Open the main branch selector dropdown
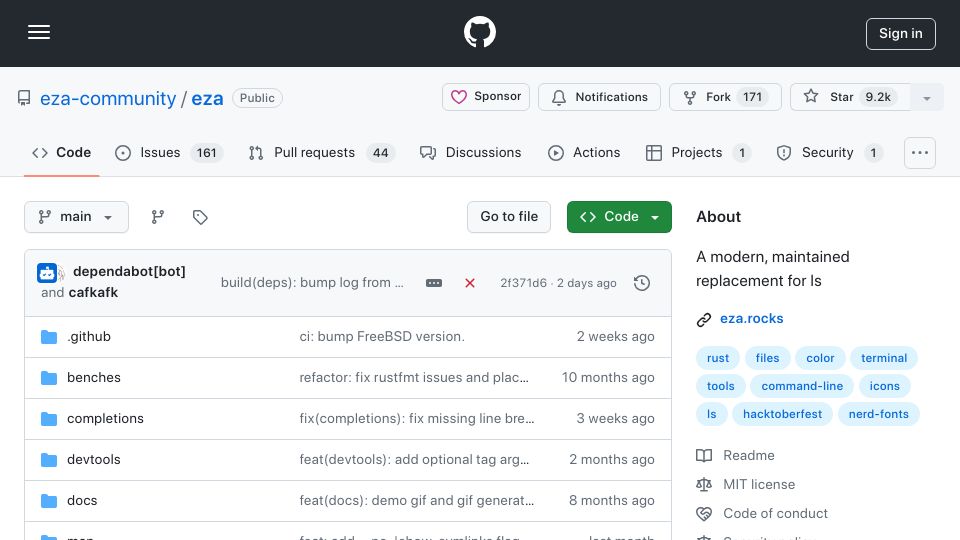 77,217
